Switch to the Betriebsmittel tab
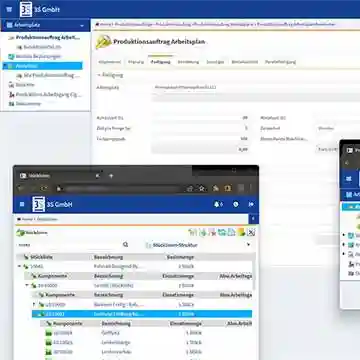Image resolution: width=360 pixels, height=360 pixels. click(245, 62)
